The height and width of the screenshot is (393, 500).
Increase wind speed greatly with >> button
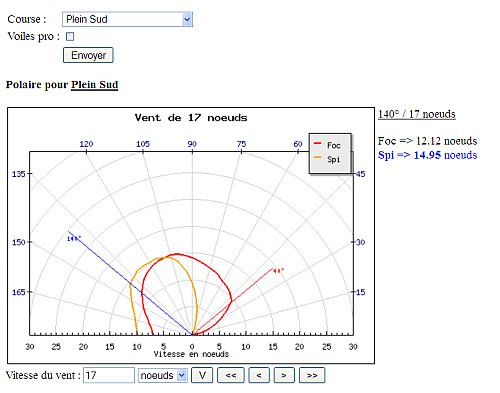312,375
